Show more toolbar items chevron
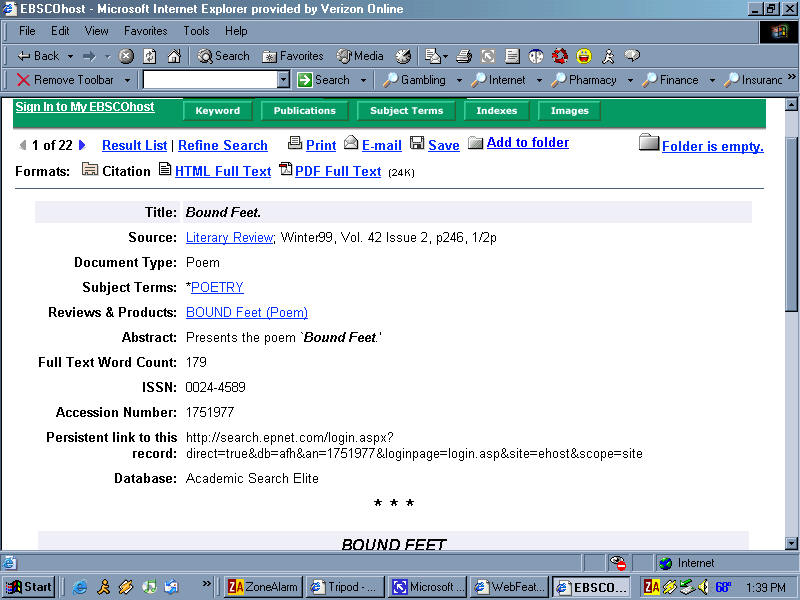This screenshot has height=600, width=800. click(791, 77)
